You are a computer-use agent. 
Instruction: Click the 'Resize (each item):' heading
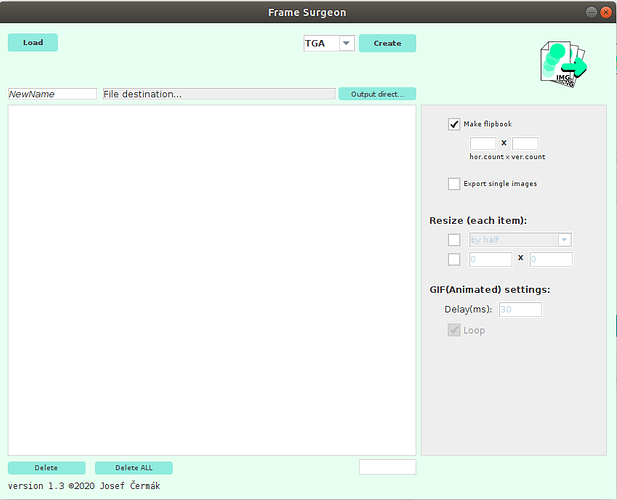[478, 221]
